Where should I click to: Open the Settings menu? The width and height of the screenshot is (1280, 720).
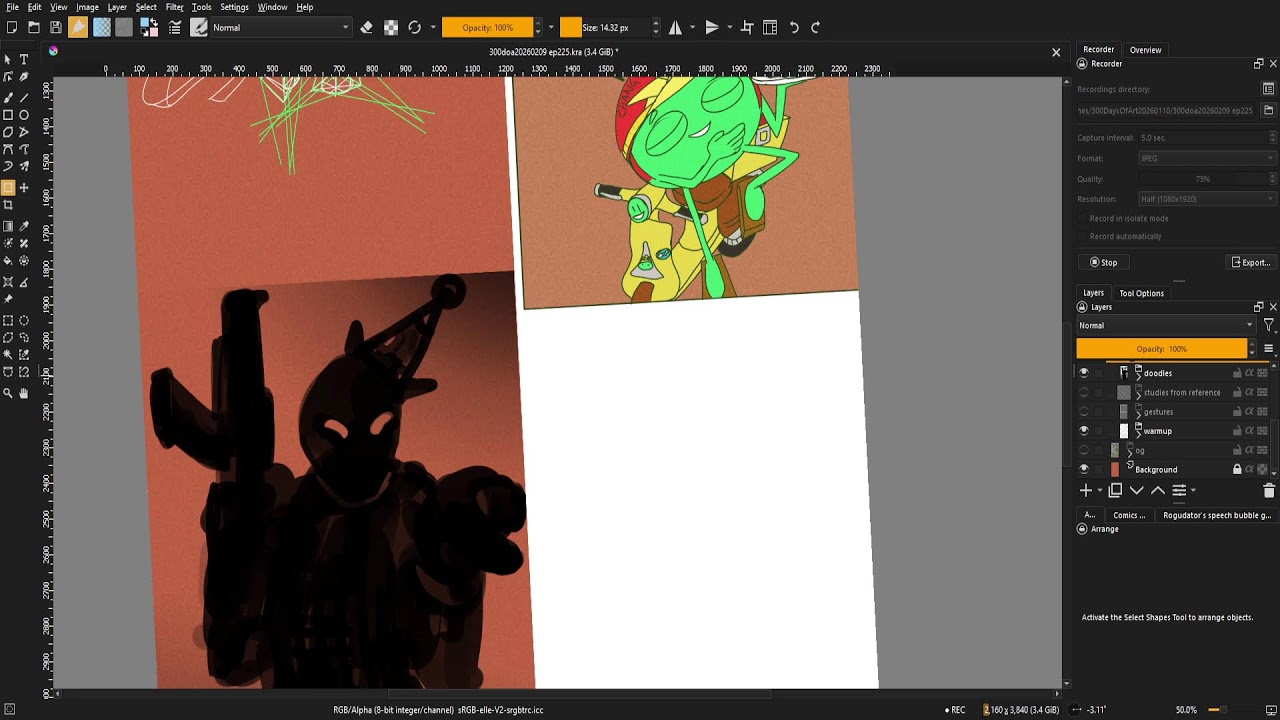tap(234, 7)
